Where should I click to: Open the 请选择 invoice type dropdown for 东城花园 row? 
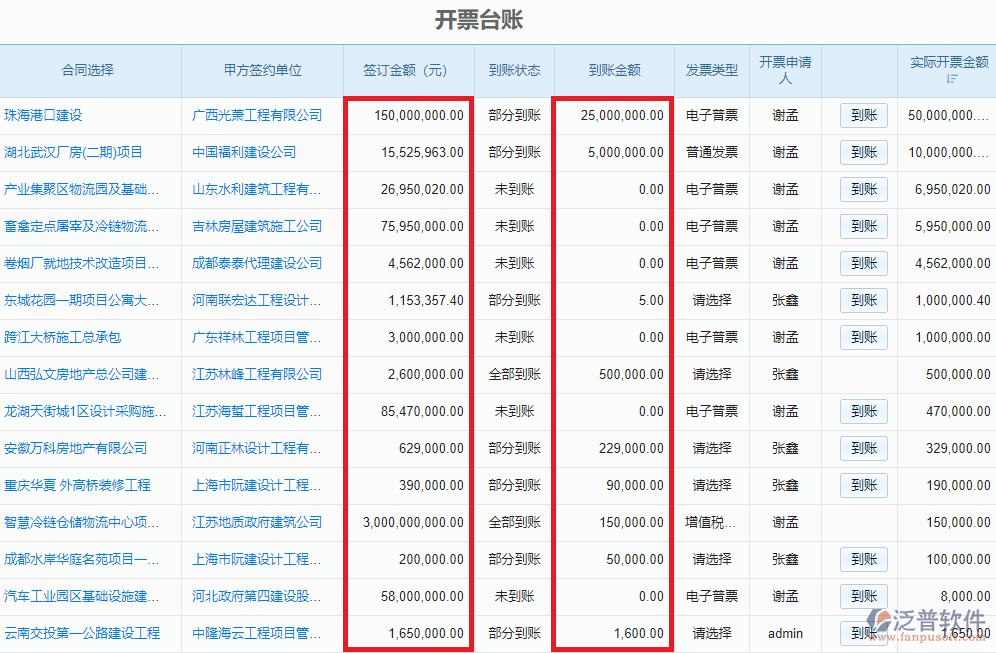click(x=710, y=300)
